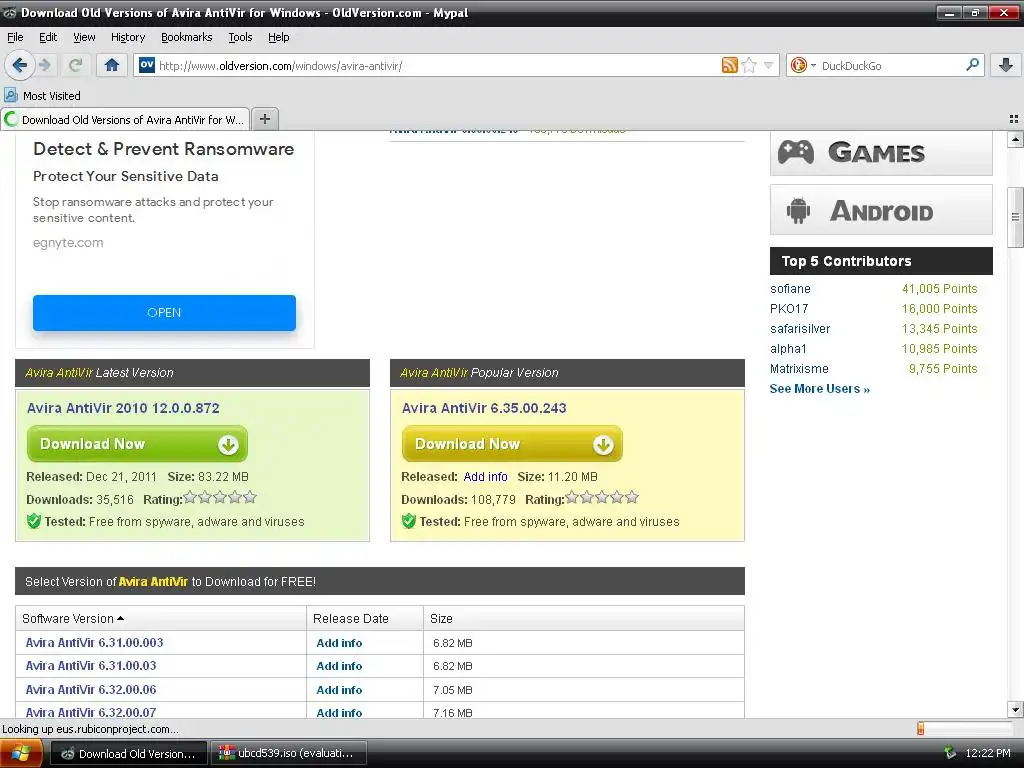Open Avira AntiVir 6.32.00.06 version link
This screenshot has height=768, width=1024.
tap(91, 690)
